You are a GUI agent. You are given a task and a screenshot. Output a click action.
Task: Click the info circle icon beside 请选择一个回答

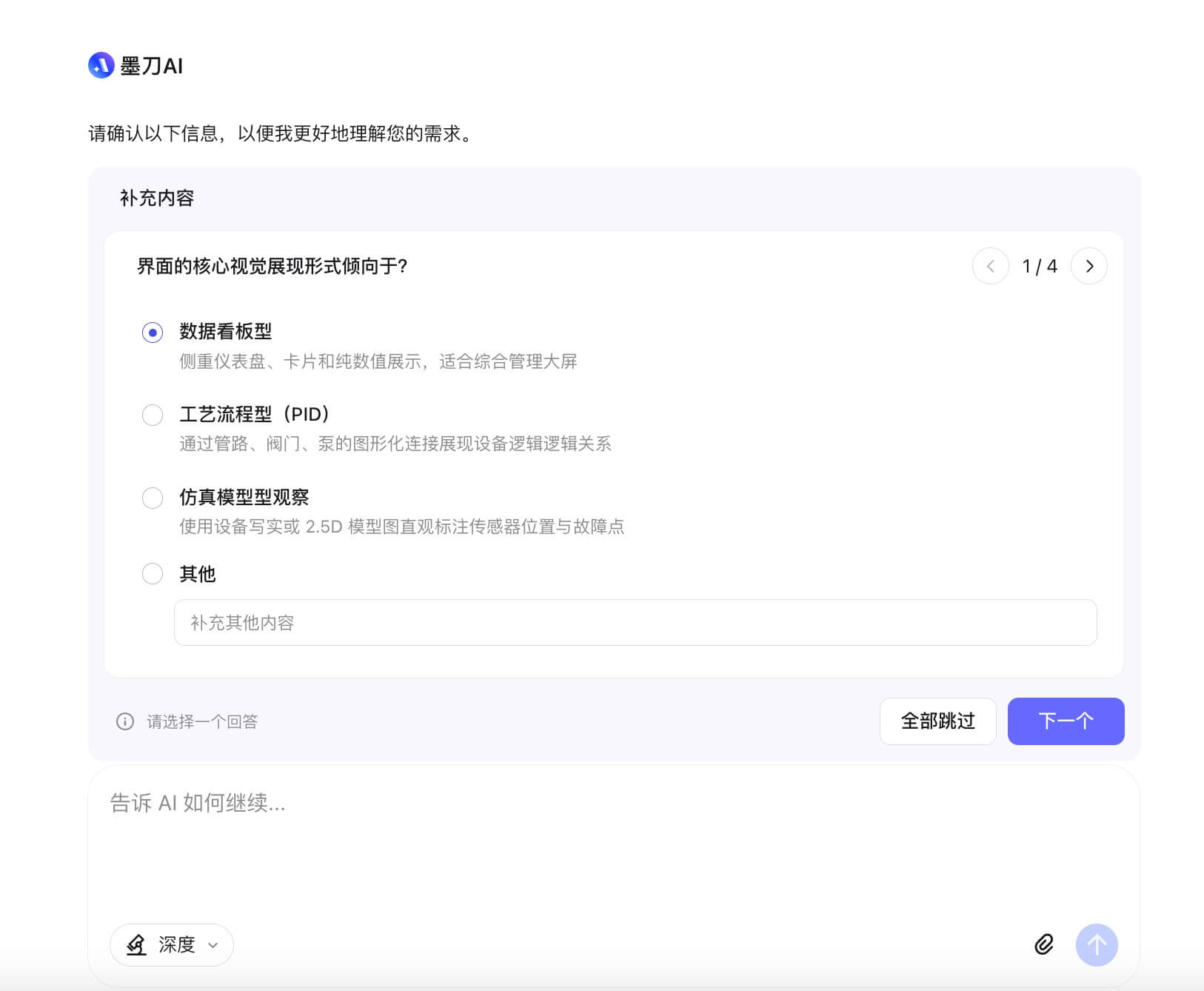(x=125, y=721)
